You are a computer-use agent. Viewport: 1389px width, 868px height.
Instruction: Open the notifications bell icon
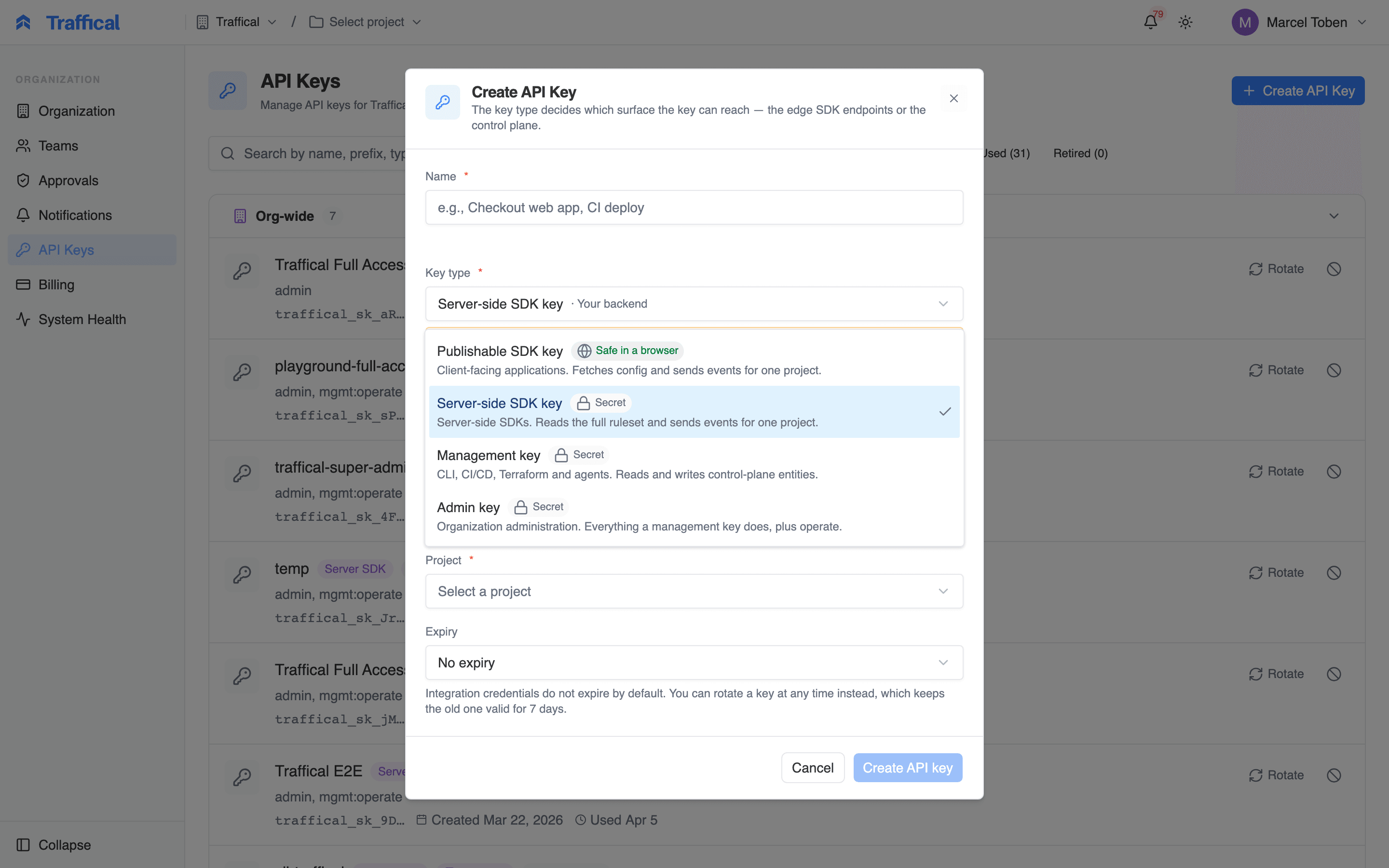coord(1150,22)
